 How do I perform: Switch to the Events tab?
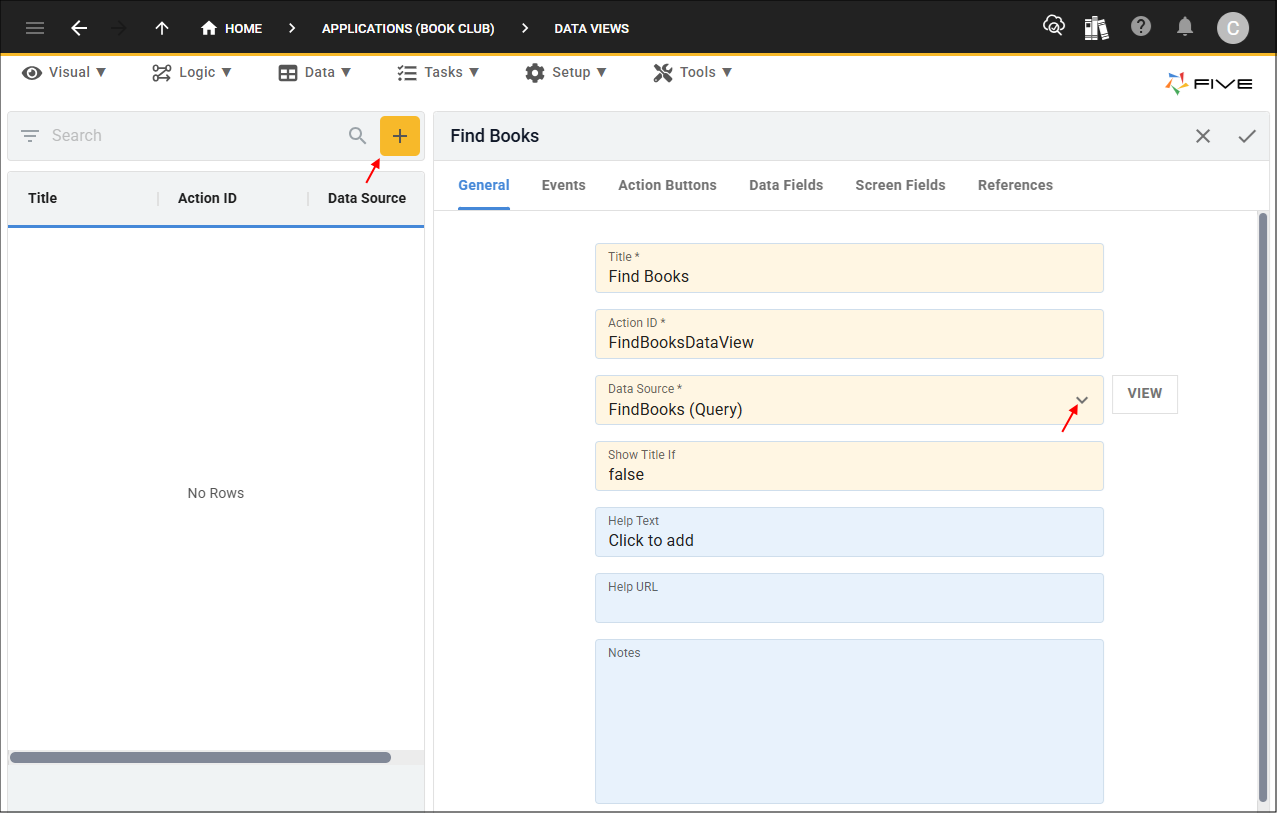(x=563, y=185)
